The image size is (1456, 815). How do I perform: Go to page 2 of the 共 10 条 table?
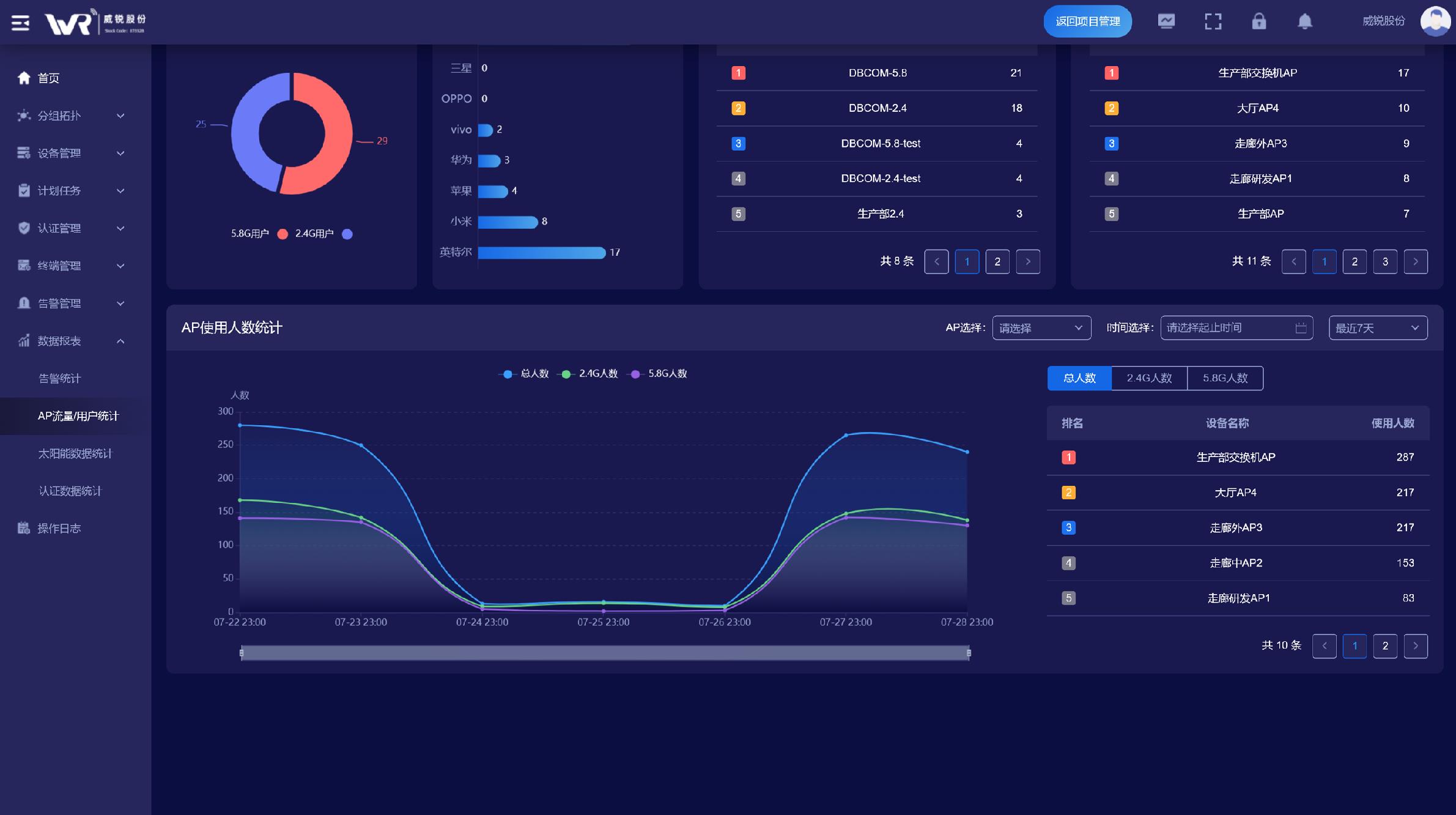[x=1385, y=646]
